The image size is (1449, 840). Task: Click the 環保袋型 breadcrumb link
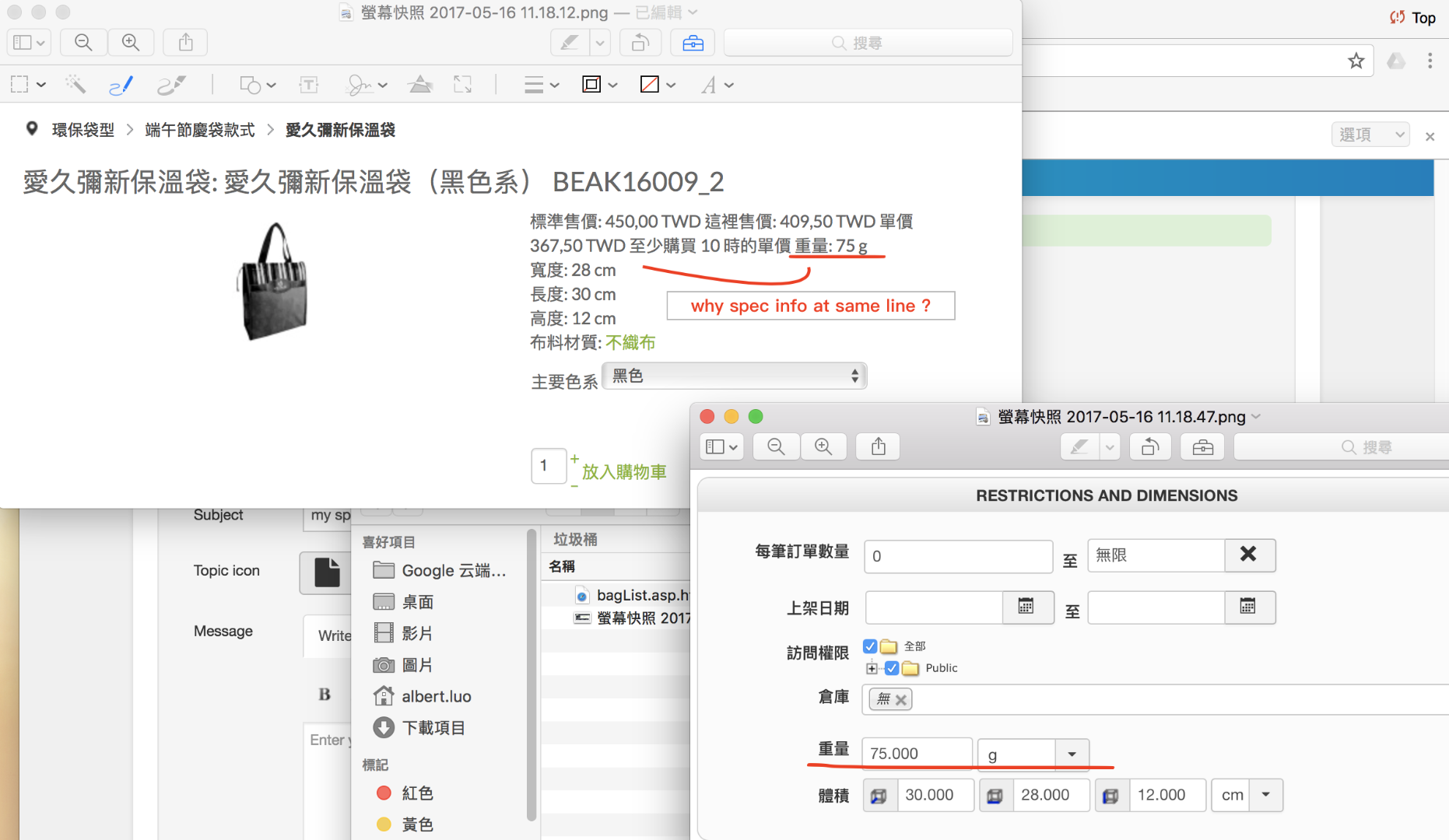pyautogui.click(x=83, y=130)
